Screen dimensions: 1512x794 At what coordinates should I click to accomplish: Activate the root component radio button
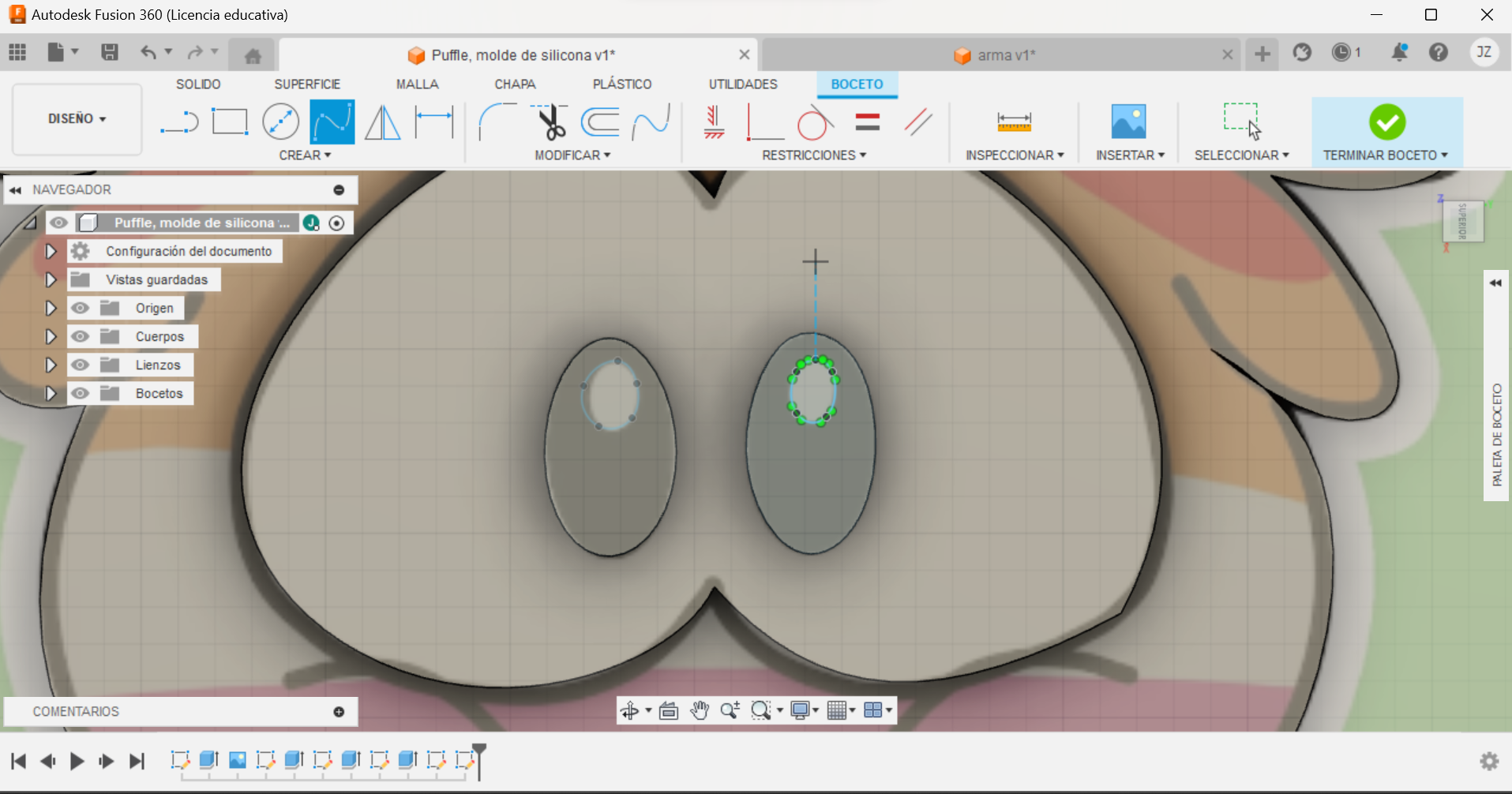click(x=336, y=223)
